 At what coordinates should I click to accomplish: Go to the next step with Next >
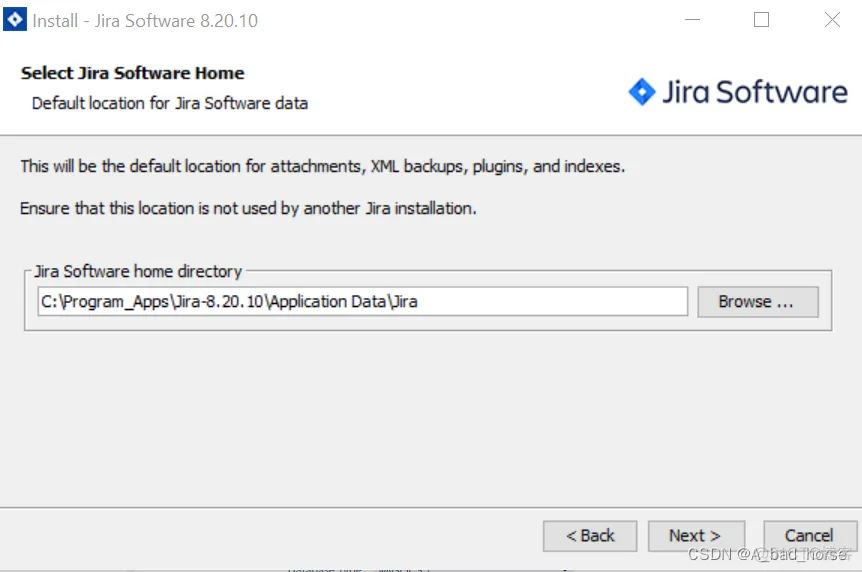pyautogui.click(x=696, y=536)
